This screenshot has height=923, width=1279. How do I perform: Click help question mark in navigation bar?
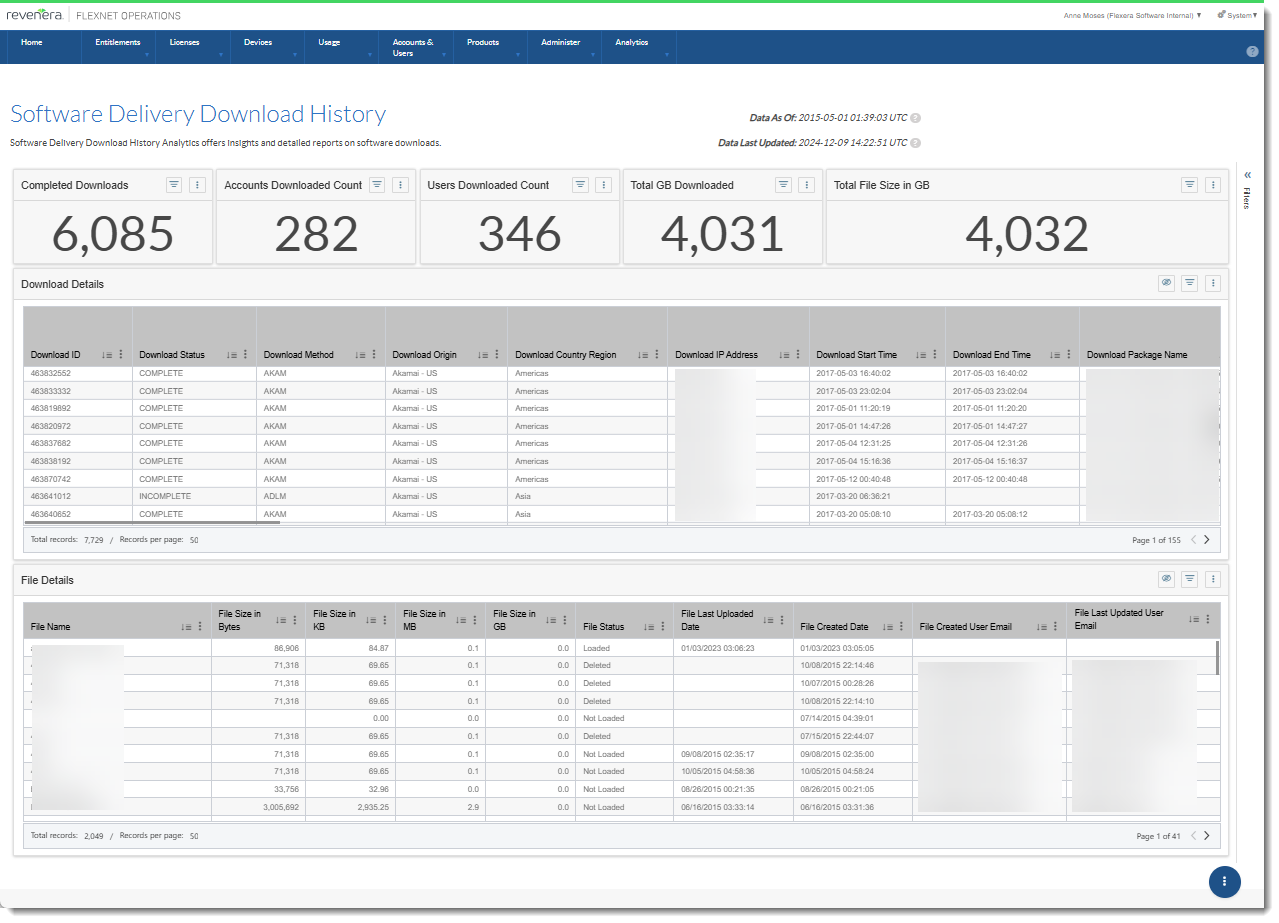click(1252, 51)
